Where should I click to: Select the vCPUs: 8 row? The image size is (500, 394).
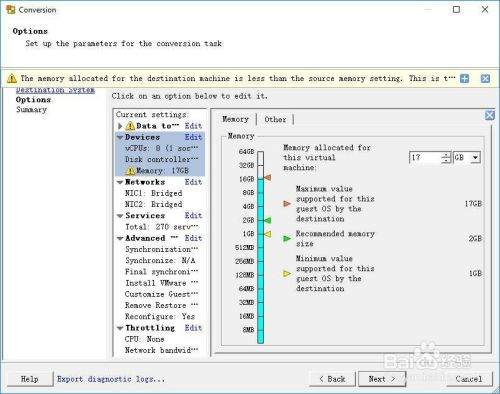click(x=160, y=148)
